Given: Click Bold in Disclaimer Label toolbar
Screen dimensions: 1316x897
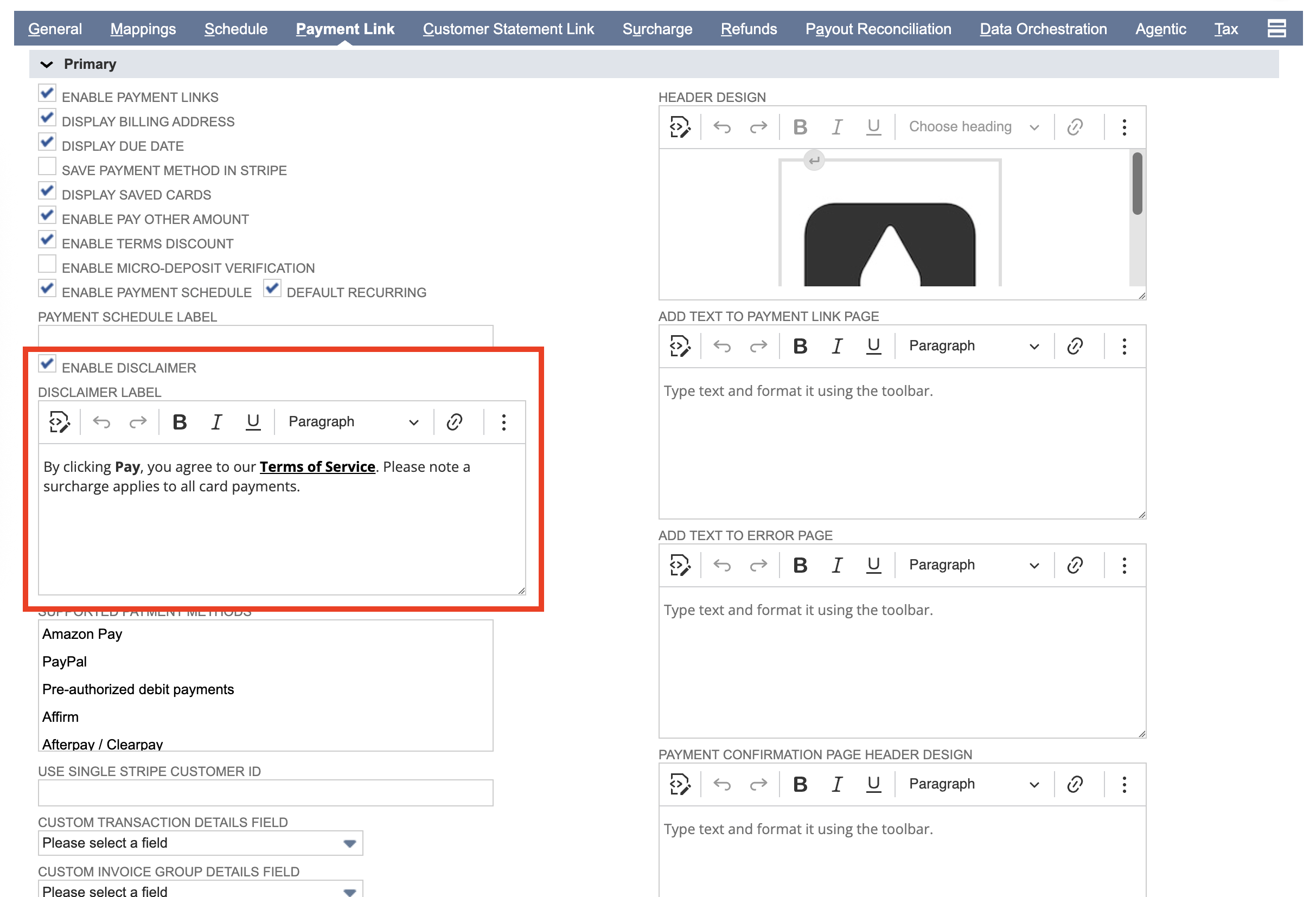Looking at the screenshot, I should pyautogui.click(x=180, y=422).
